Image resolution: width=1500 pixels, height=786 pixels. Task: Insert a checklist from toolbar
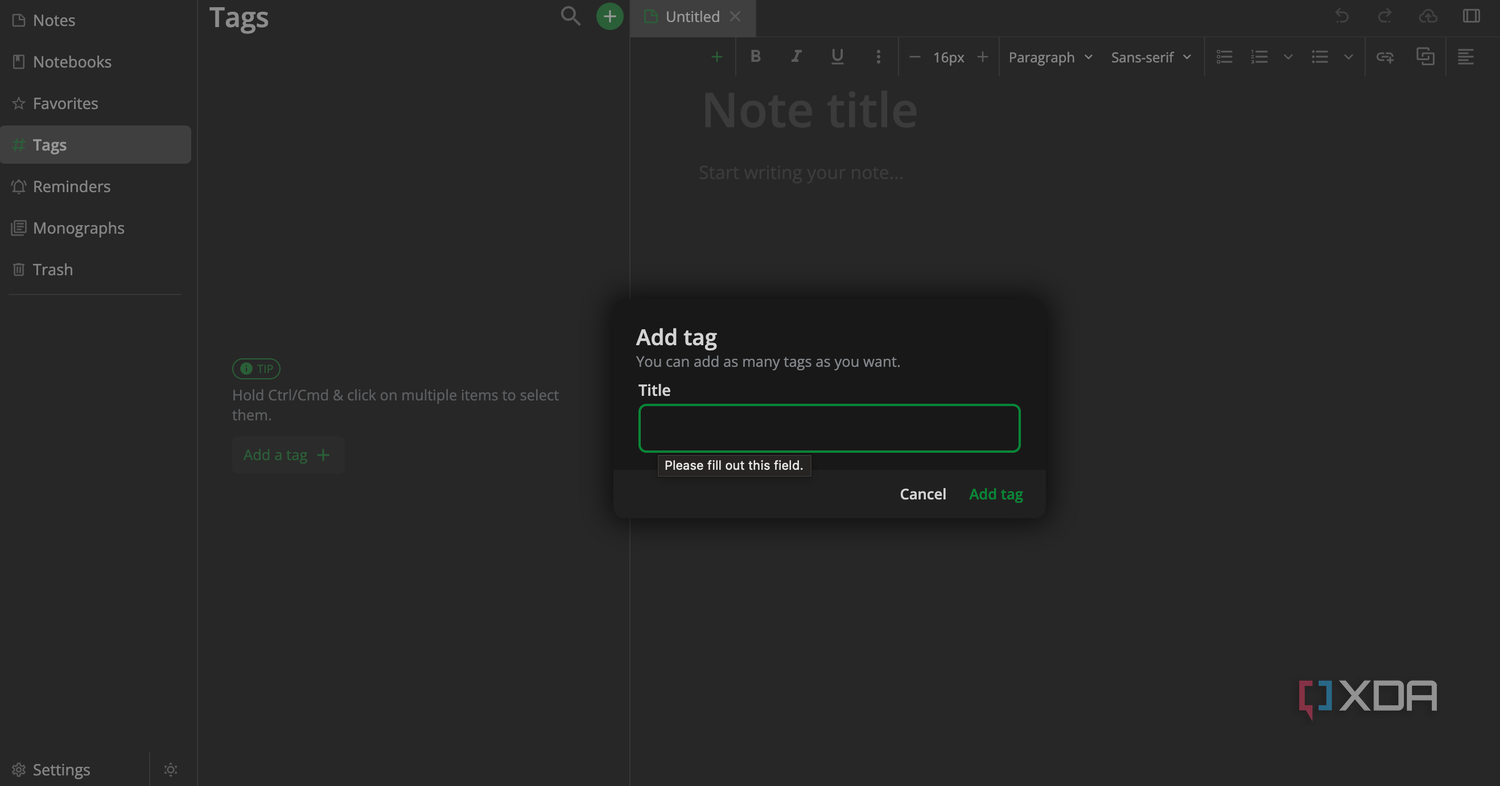(x=1224, y=57)
